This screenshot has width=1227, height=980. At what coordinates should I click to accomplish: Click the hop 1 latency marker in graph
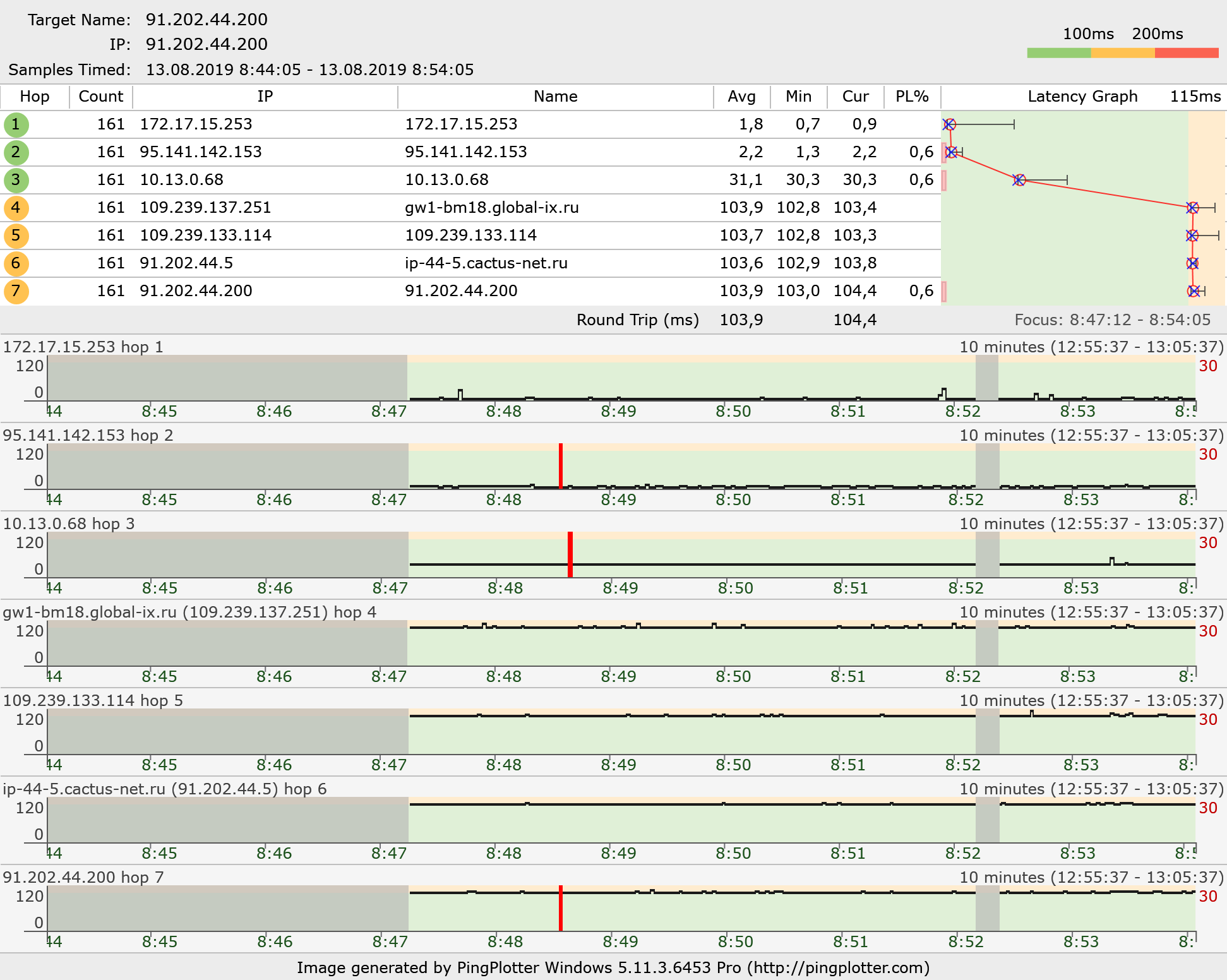coord(949,124)
